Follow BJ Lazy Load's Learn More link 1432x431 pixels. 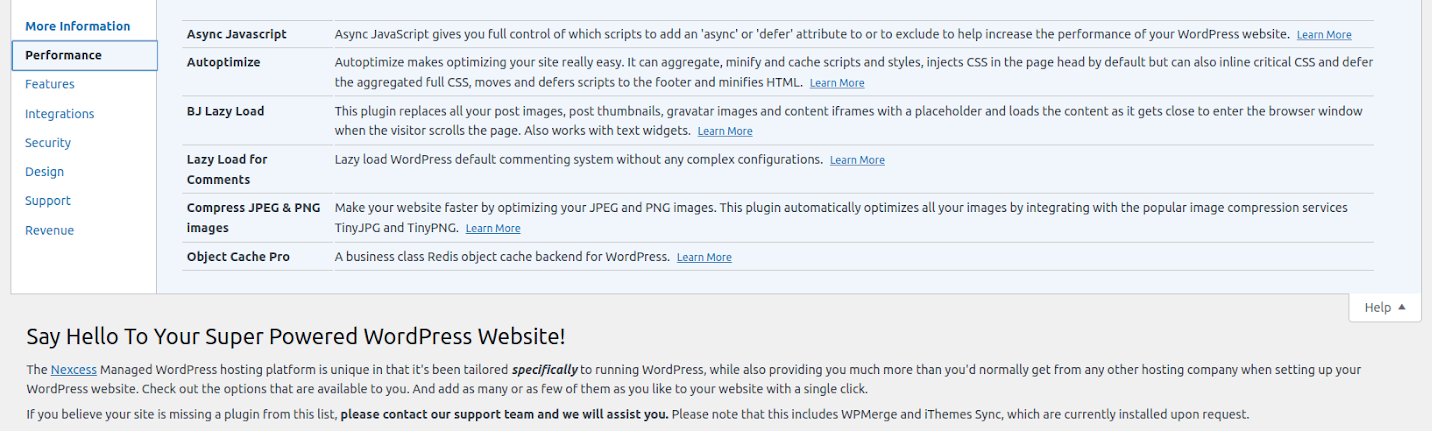(x=725, y=131)
